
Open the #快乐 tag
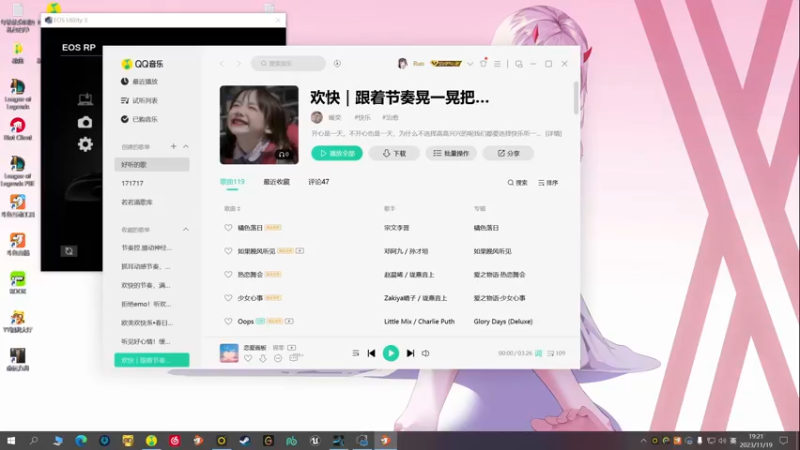tap(362, 117)
